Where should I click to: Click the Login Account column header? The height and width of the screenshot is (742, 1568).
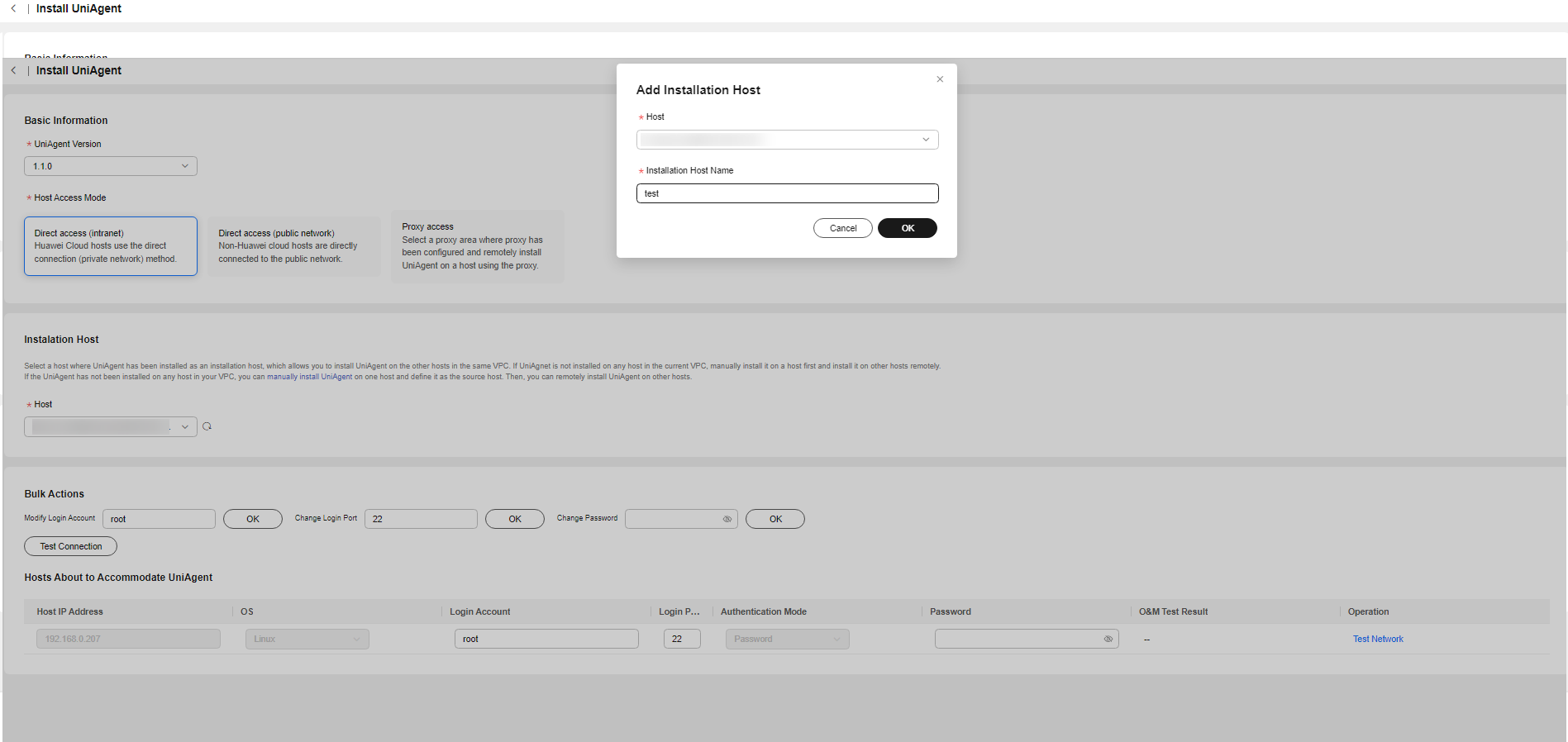point(480,611)
